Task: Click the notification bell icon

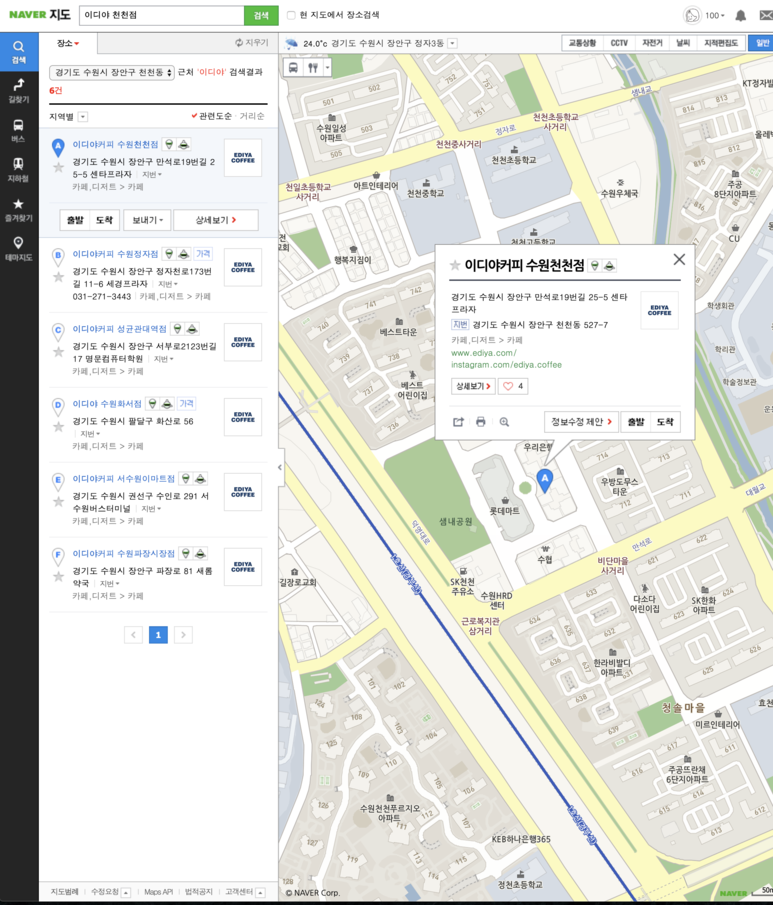Action: [740, 16]
